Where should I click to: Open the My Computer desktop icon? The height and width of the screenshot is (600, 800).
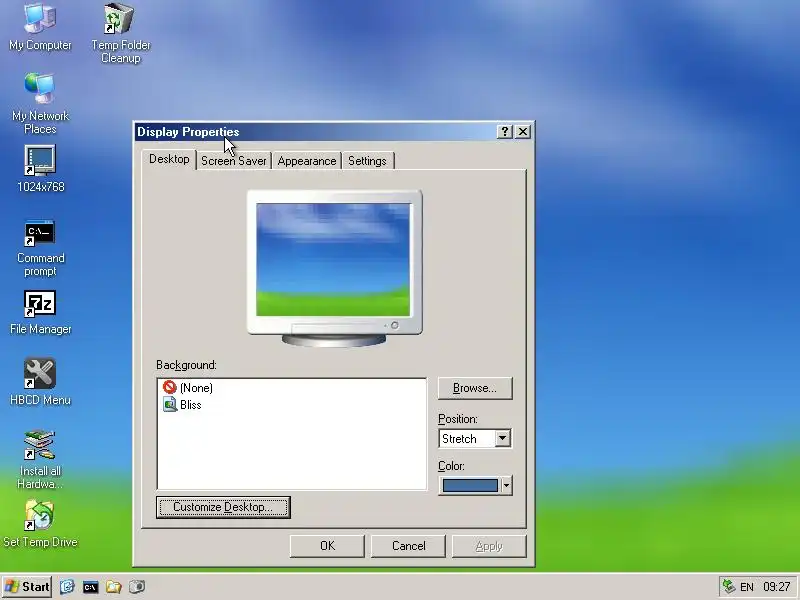tap(40, 27)
